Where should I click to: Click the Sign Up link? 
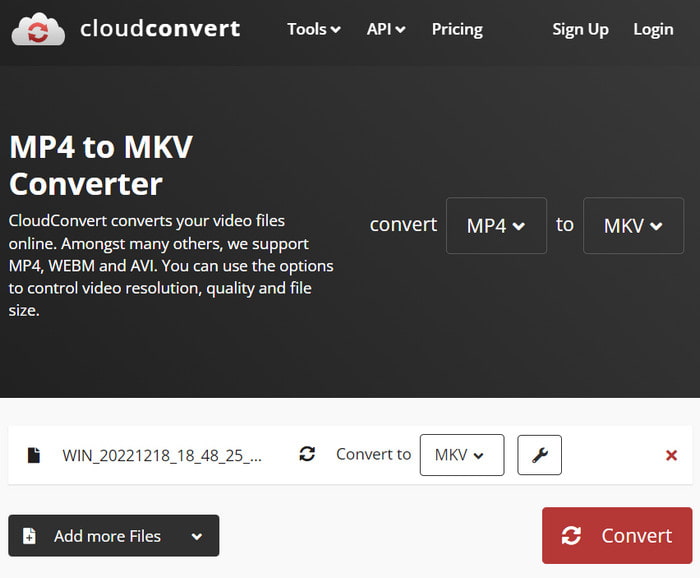click(580, 29)
